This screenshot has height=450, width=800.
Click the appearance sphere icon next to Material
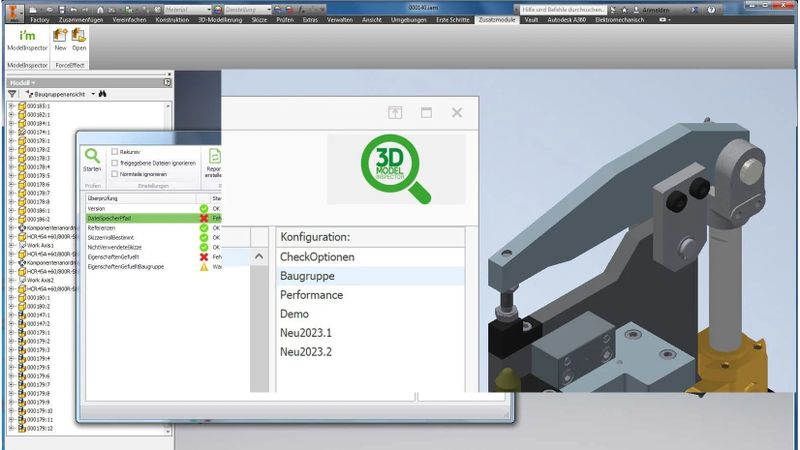(218, 10)
